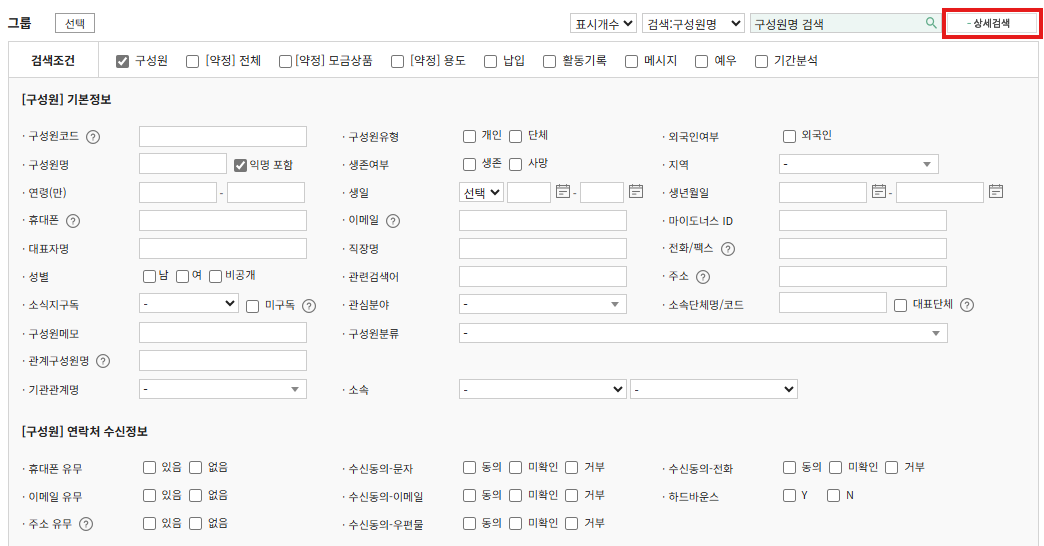Check 미구독 for 소식지구독
1044x546 pixels.
click(x=252, y=306)
